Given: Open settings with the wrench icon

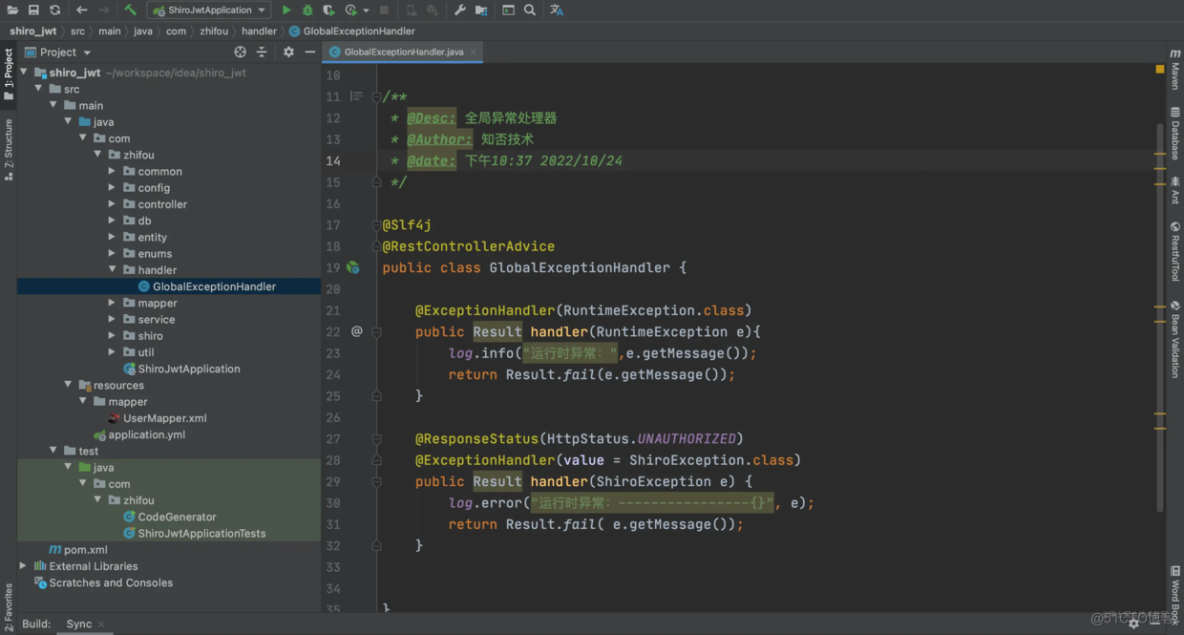Looking at the screenshot, I should pyautogui.click(x=460, y=9).
